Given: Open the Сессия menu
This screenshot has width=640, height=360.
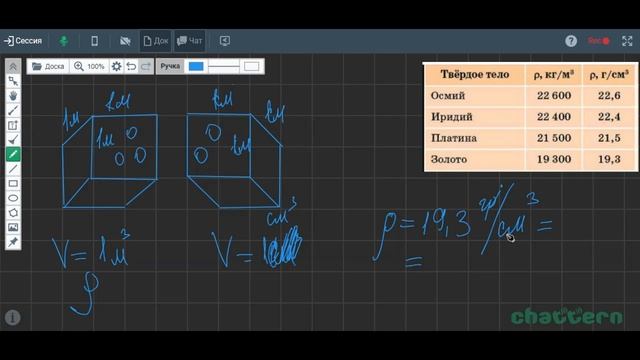Looking at the screenshot, I should pyautogui.click(x=23, y=41).
